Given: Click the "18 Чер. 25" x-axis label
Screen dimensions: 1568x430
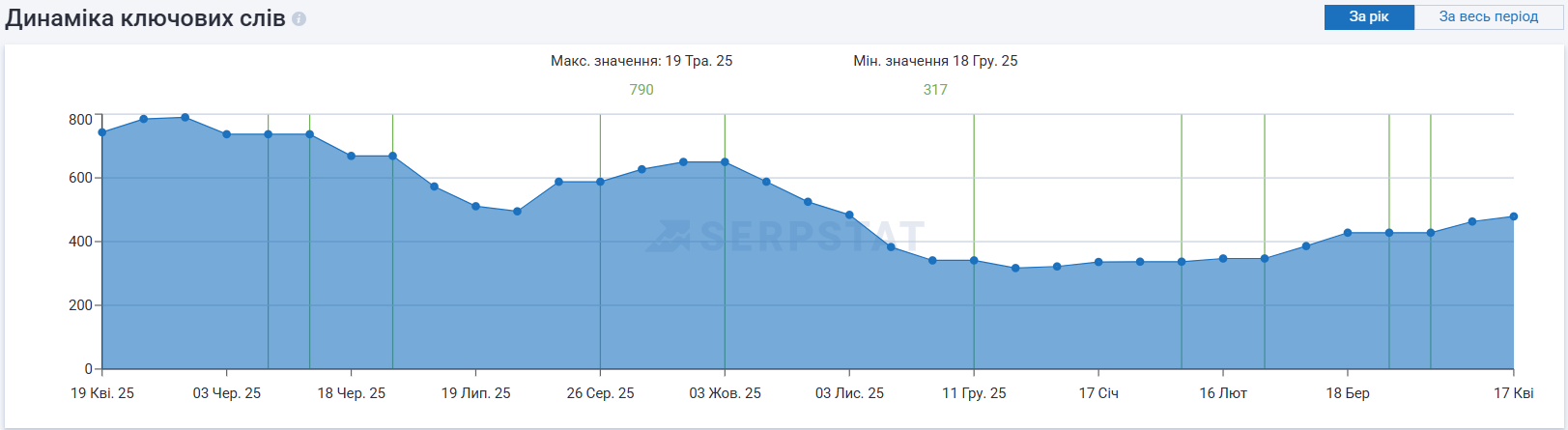Looking at the screenshot, I should (352, 393).
